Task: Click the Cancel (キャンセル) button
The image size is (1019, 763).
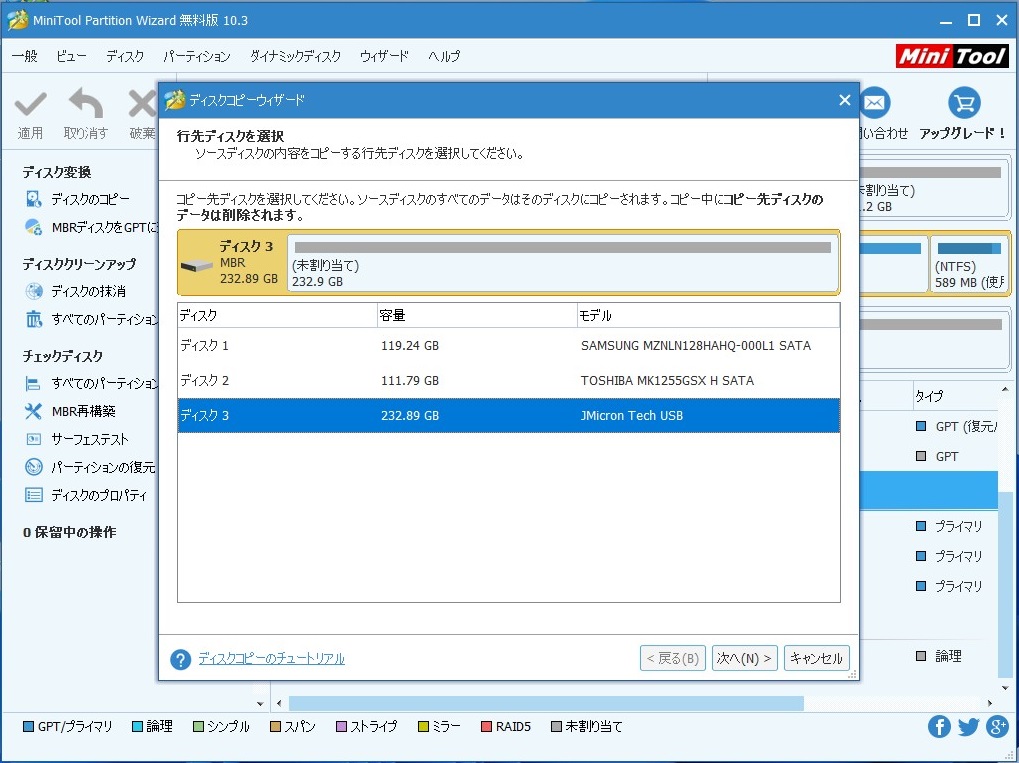Action: [x=817, y=658]
